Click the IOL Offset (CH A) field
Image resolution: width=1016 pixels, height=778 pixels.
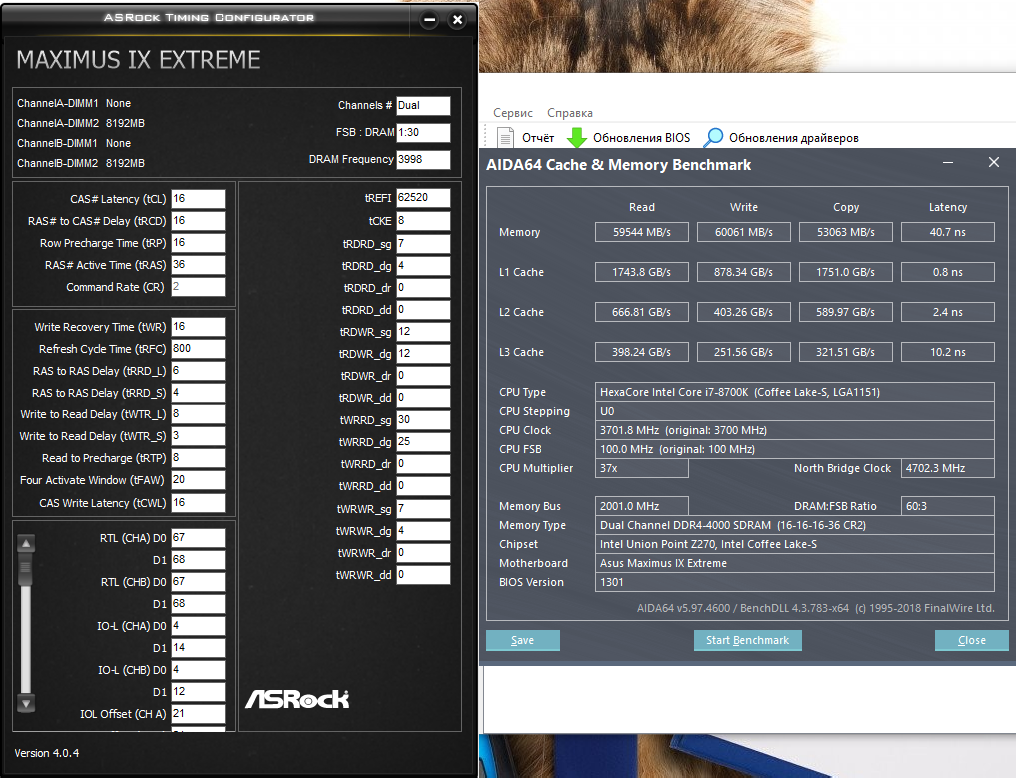[198, 714]
